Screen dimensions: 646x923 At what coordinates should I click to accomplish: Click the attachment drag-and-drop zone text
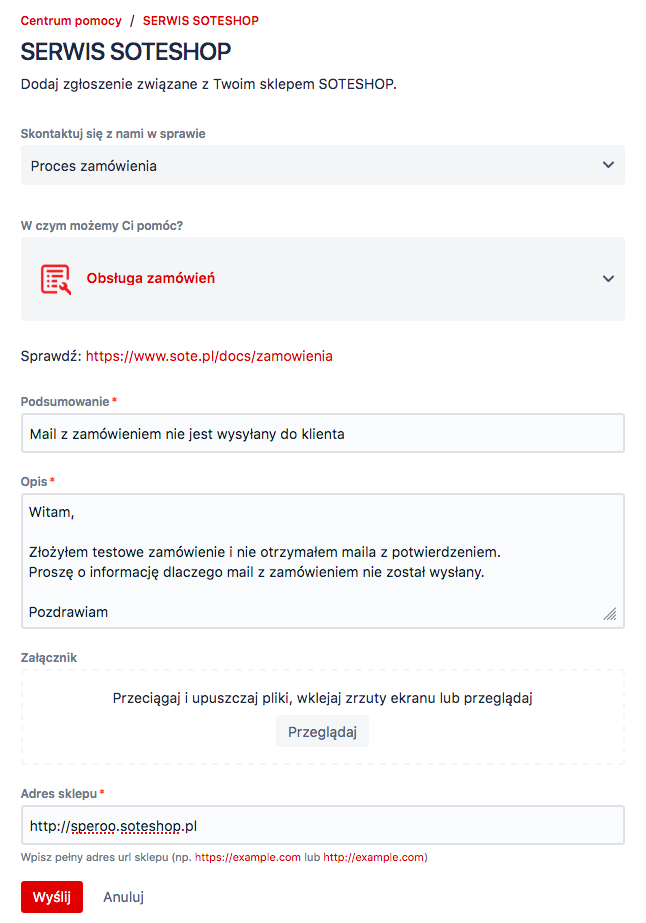coord(323,698)
